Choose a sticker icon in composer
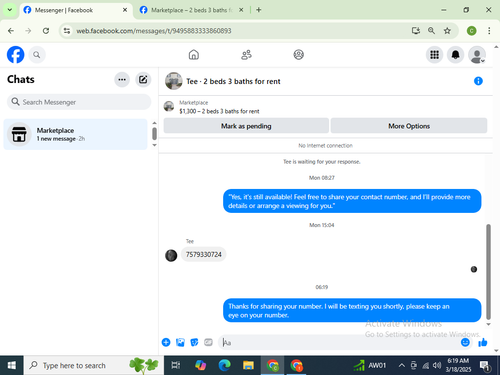500x375 pixels. [194, 342]
